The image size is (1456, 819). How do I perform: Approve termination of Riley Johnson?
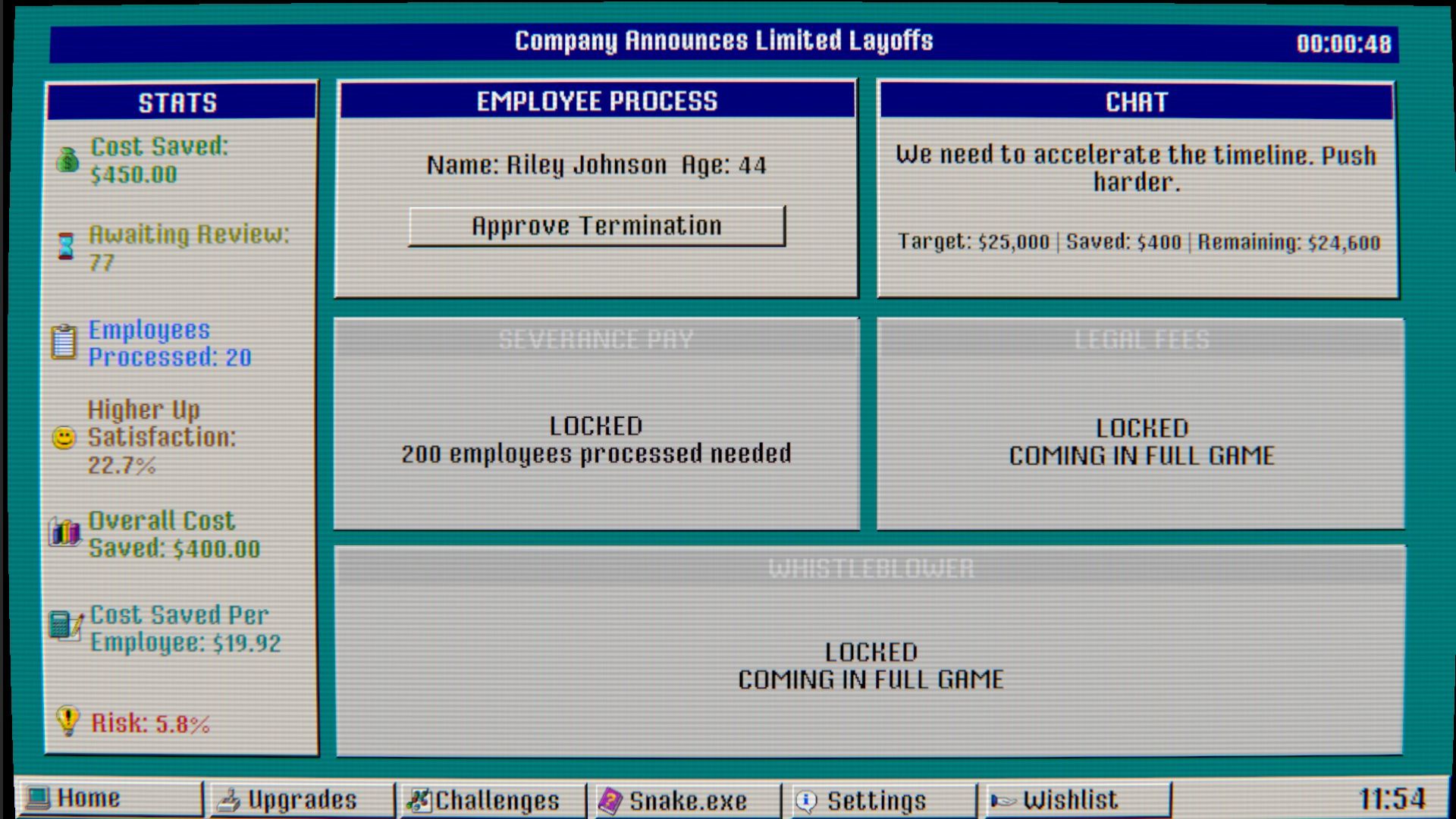597,226
